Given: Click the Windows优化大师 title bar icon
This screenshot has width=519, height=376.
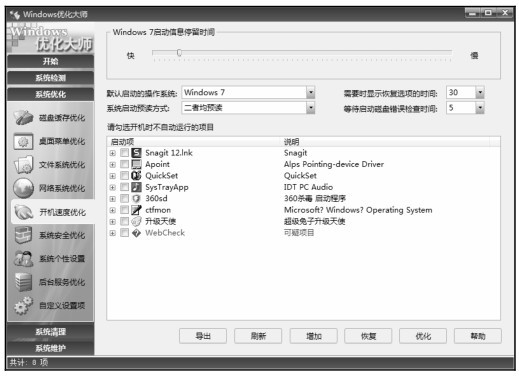Looking at the screenshot, I should coord(15,14).
